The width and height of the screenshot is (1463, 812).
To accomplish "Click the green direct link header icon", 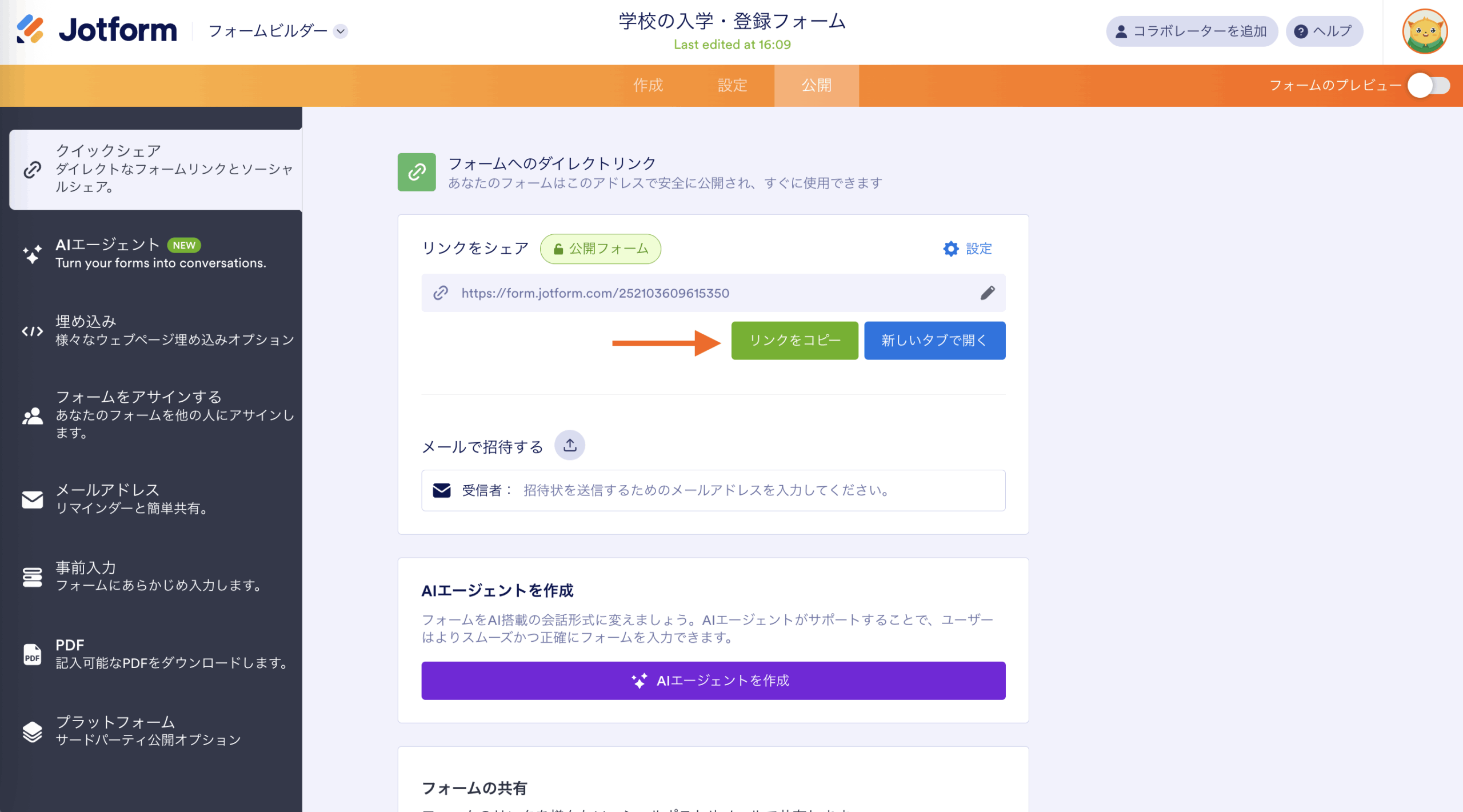I will (417, 172).
